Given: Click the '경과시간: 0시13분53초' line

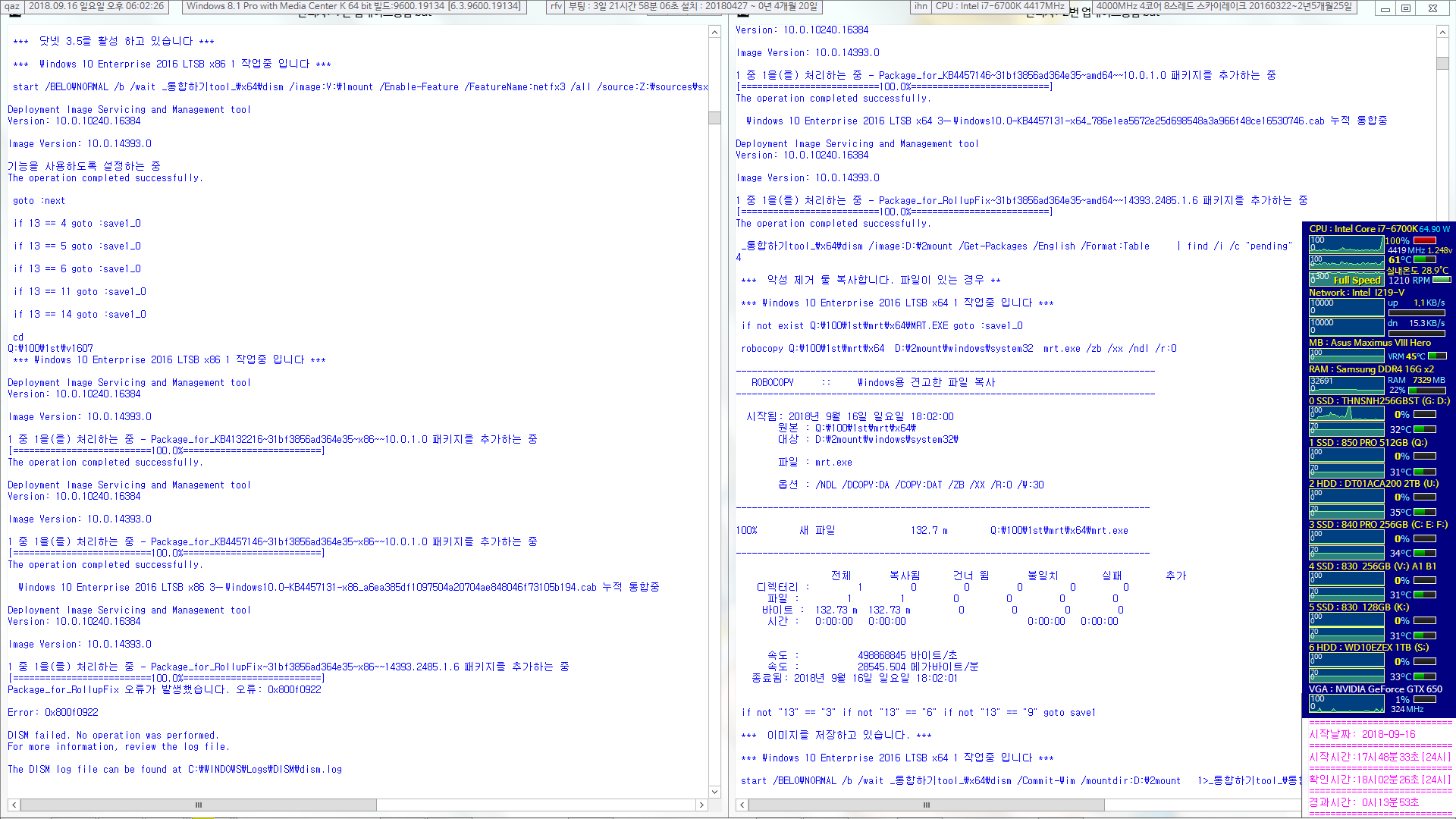Looking at the screenshot, I should pos(1364,802).
